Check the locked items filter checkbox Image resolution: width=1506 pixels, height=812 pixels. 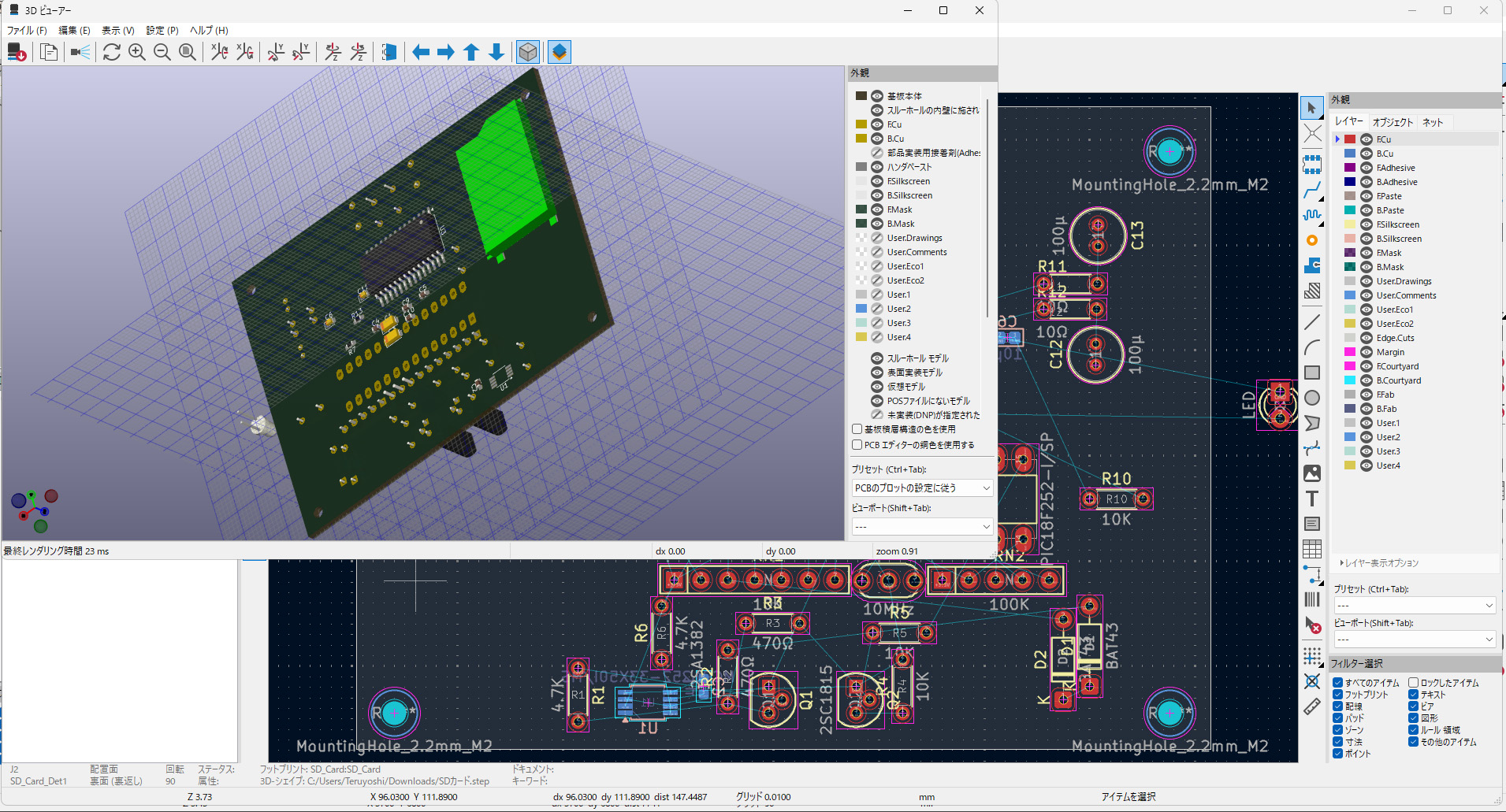[x=1414, y=683]
